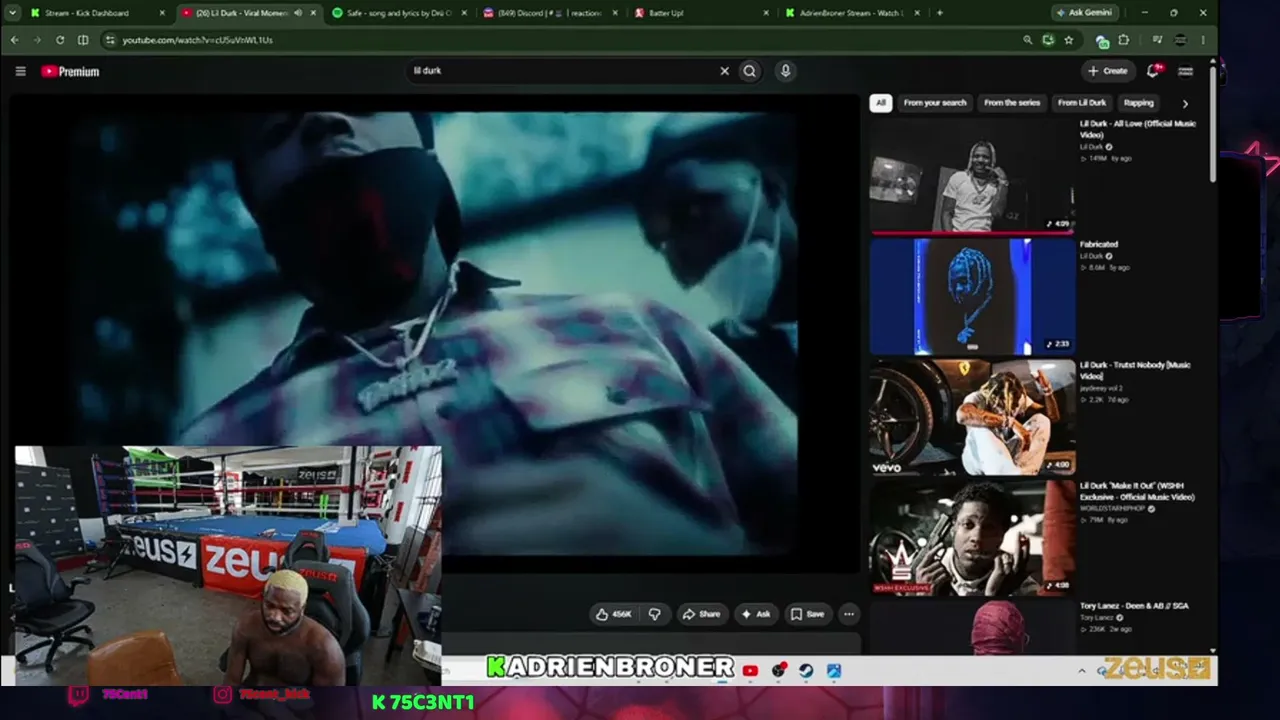This screenshot has height=720, width=1280.
Task: Save the video to a playlist
Action: click(807, 614)
